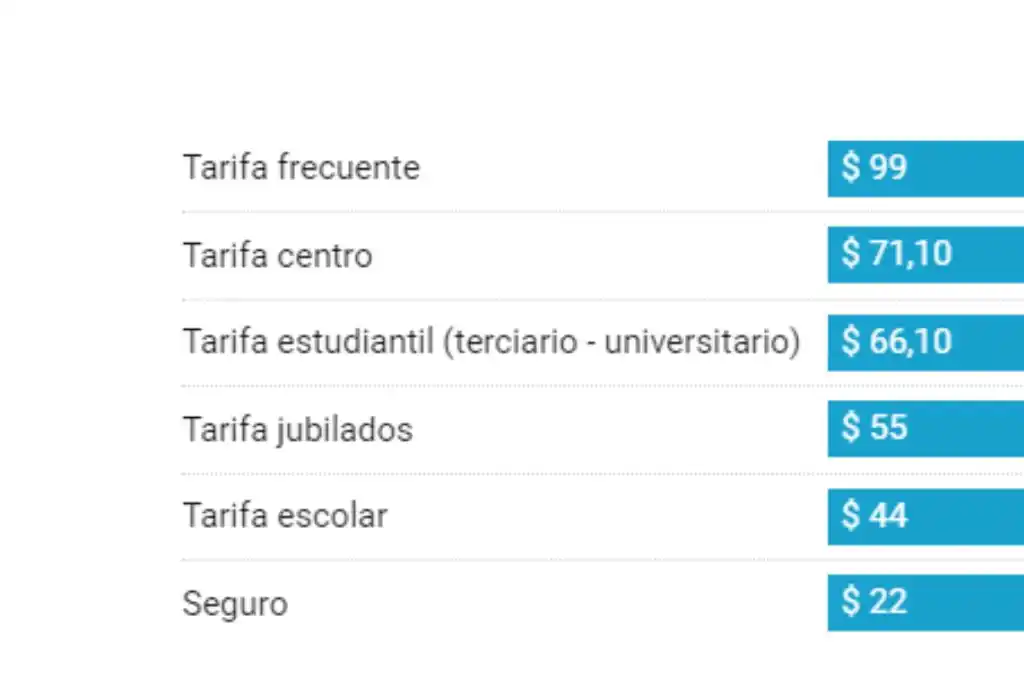Click the 'Tarifa escolar' text
The image size is (1024, 680).
284,517
